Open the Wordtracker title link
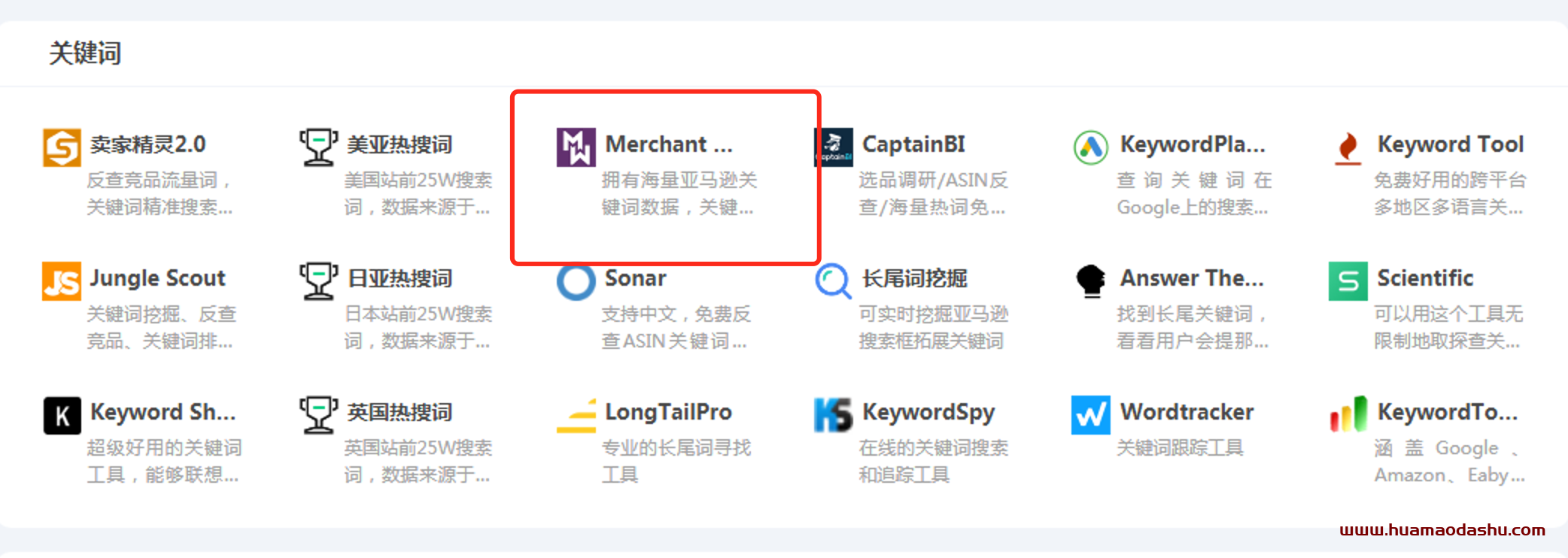The width and height of the screenshot is (1568, 558). point(1187,411)
